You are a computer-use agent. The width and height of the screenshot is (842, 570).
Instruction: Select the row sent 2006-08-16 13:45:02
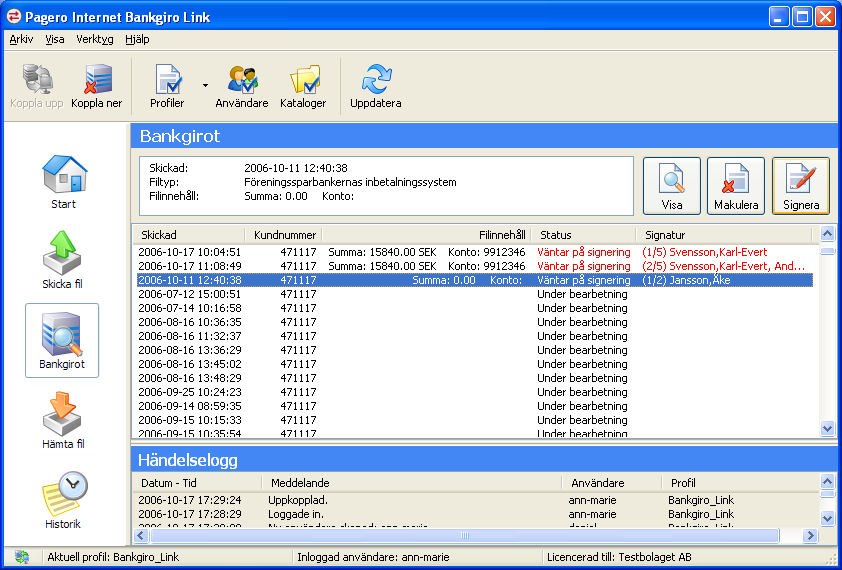pos(473,364)
